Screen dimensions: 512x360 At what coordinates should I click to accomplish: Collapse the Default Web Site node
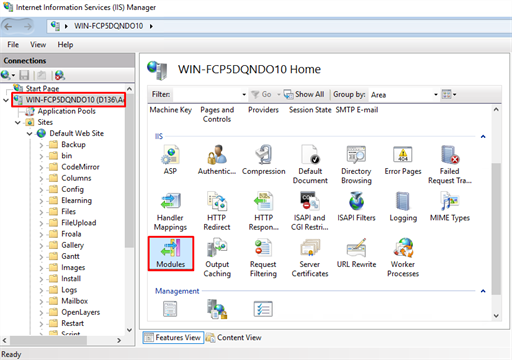pyautogui.click(x=30, y=134)
